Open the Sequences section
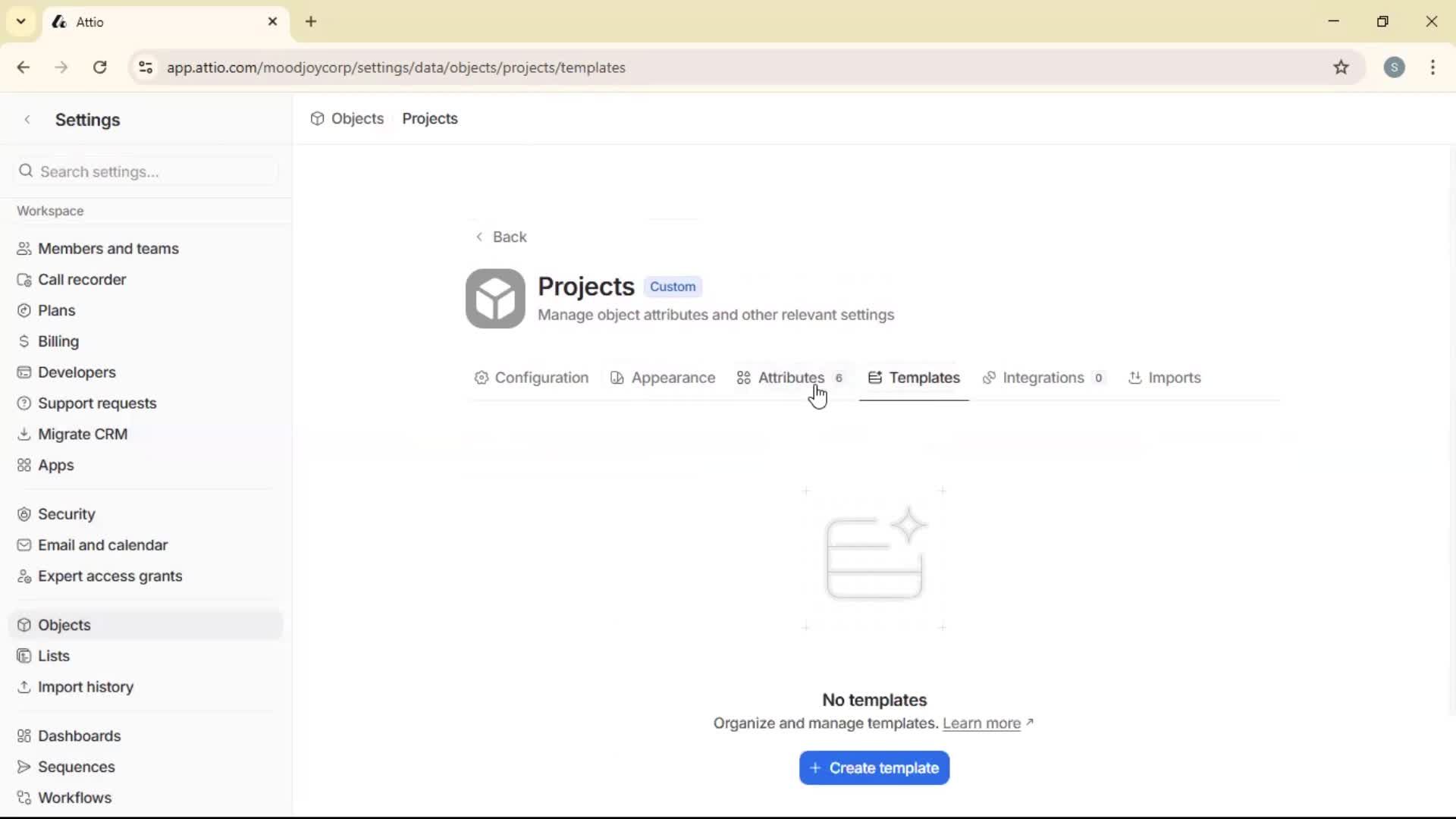The height and width of the screenshot is (819, 1456). [76, 767]
